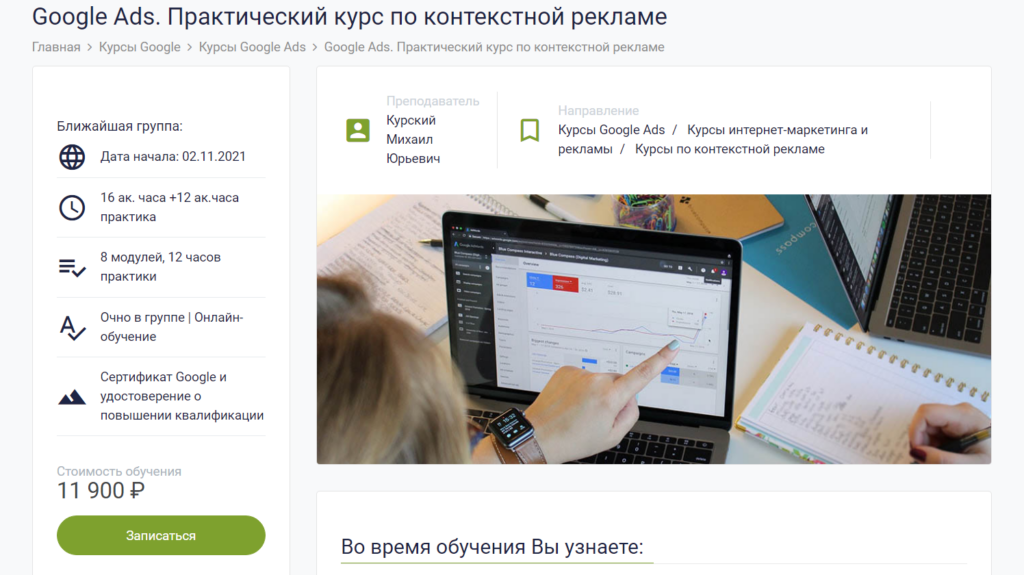Click the Сертификат Google и удостоверение text
This screenshot has width=1024, height=575.
pyautogui.click(x=182, y=396)
